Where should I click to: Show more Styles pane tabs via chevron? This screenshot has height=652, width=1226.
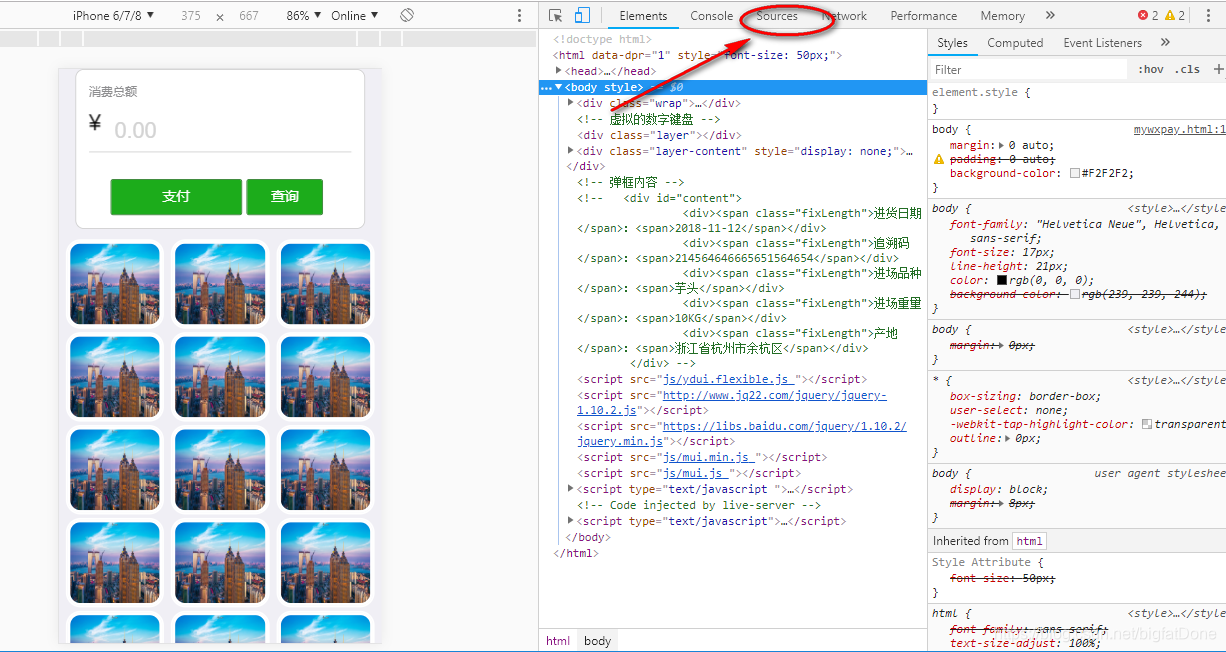click(x=1165, y=43)
